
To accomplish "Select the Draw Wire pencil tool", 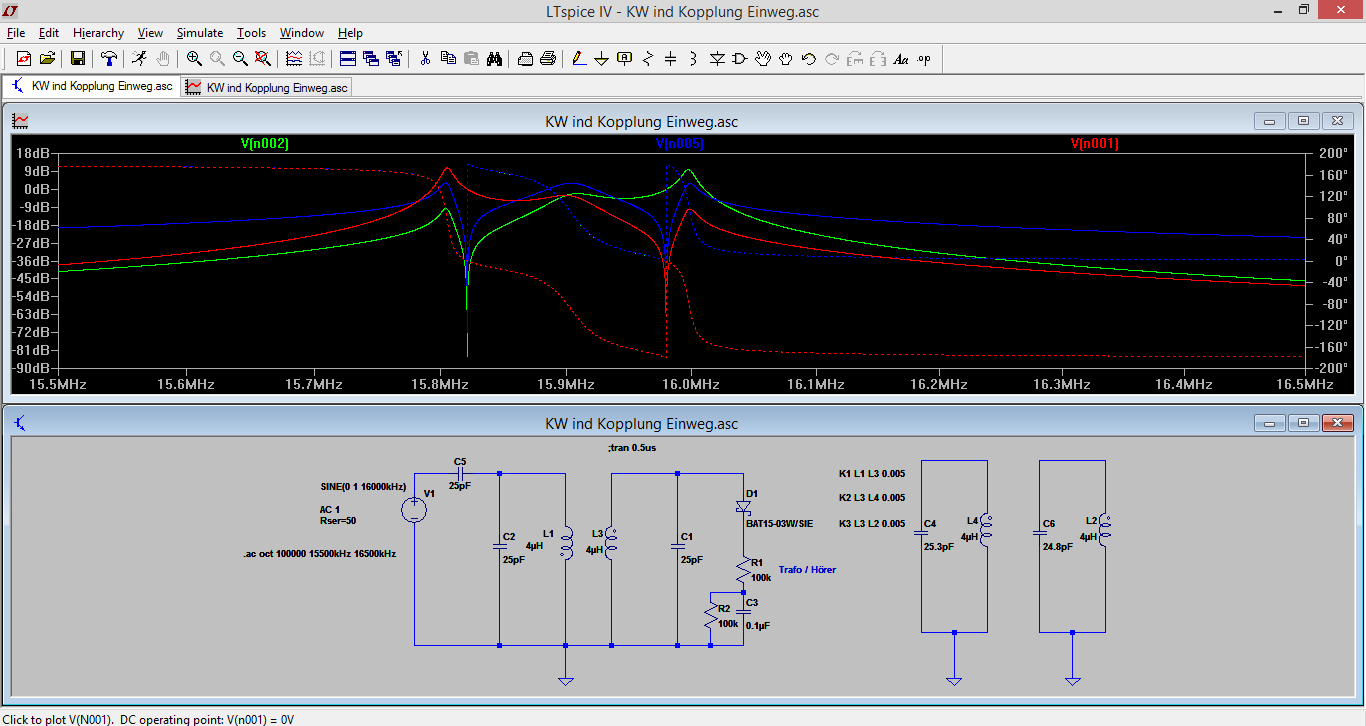I will tap(578, 59).
